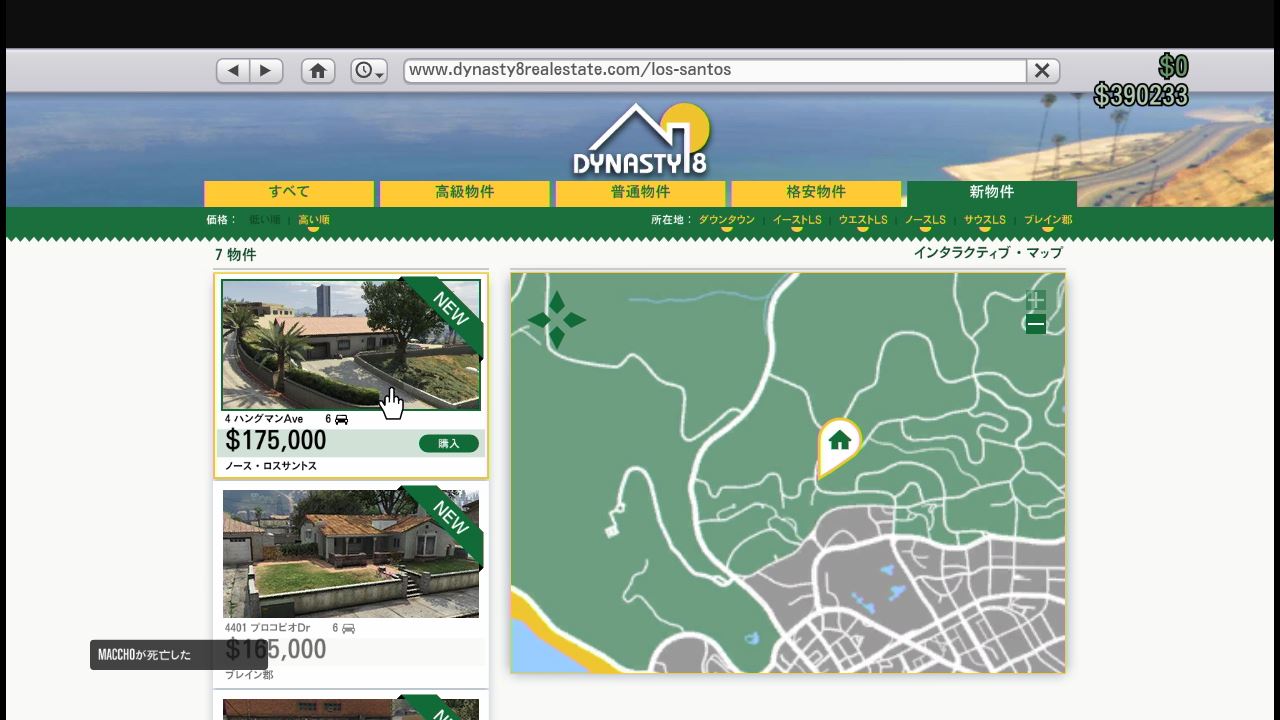Sort price by 低い順
The image size is (1280, 720).
pos(264,220)
